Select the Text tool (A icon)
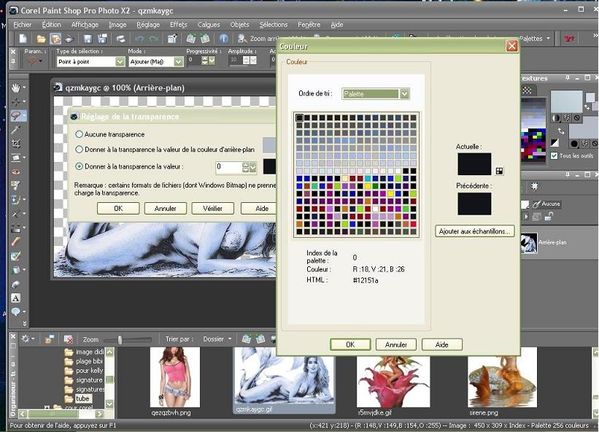The height and width of the screenshot is (432, 599). pyautogui.click(x=15, y=298)
